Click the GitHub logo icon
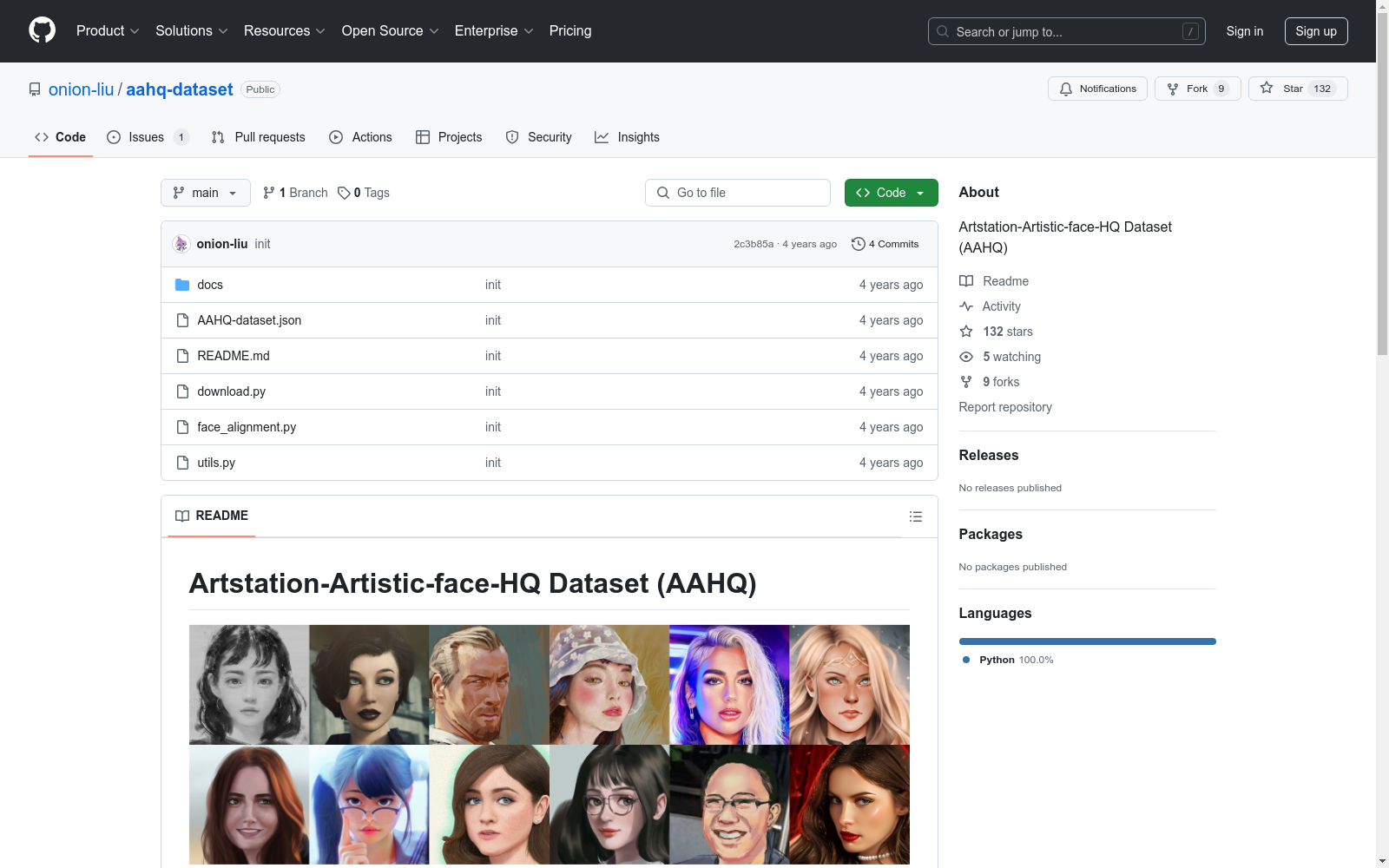This screenshot has height=868, width=1389. coord(42,30)
